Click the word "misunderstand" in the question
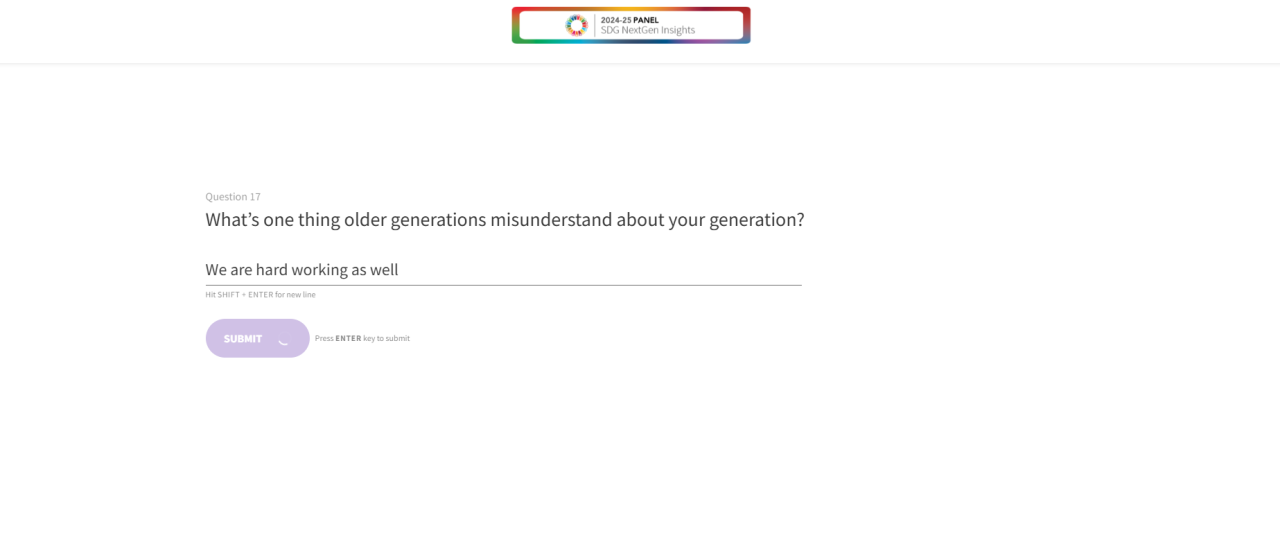The height and width of the screenshot is (542, 1280). [551, 220]
